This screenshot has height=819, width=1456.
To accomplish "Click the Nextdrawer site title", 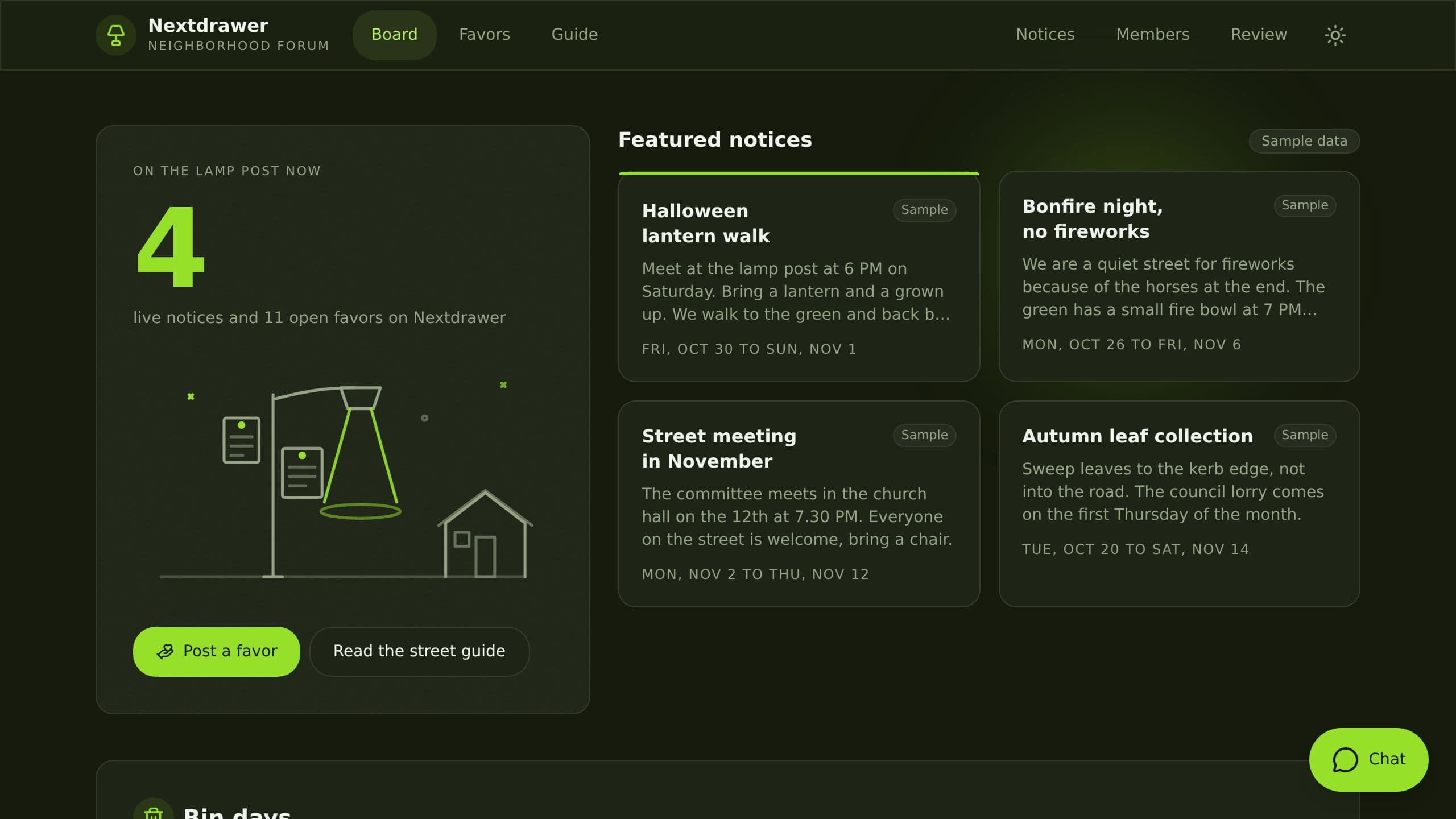I will coord(208,26).
